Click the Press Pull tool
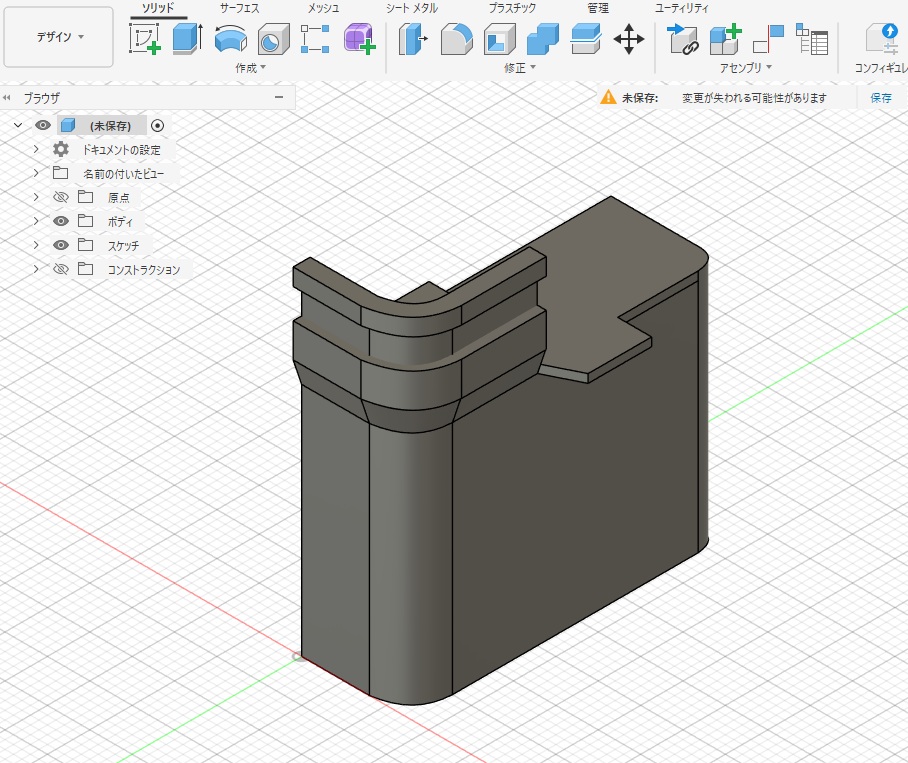The height and width of the screenshot is (763, 908). [412, 40]
